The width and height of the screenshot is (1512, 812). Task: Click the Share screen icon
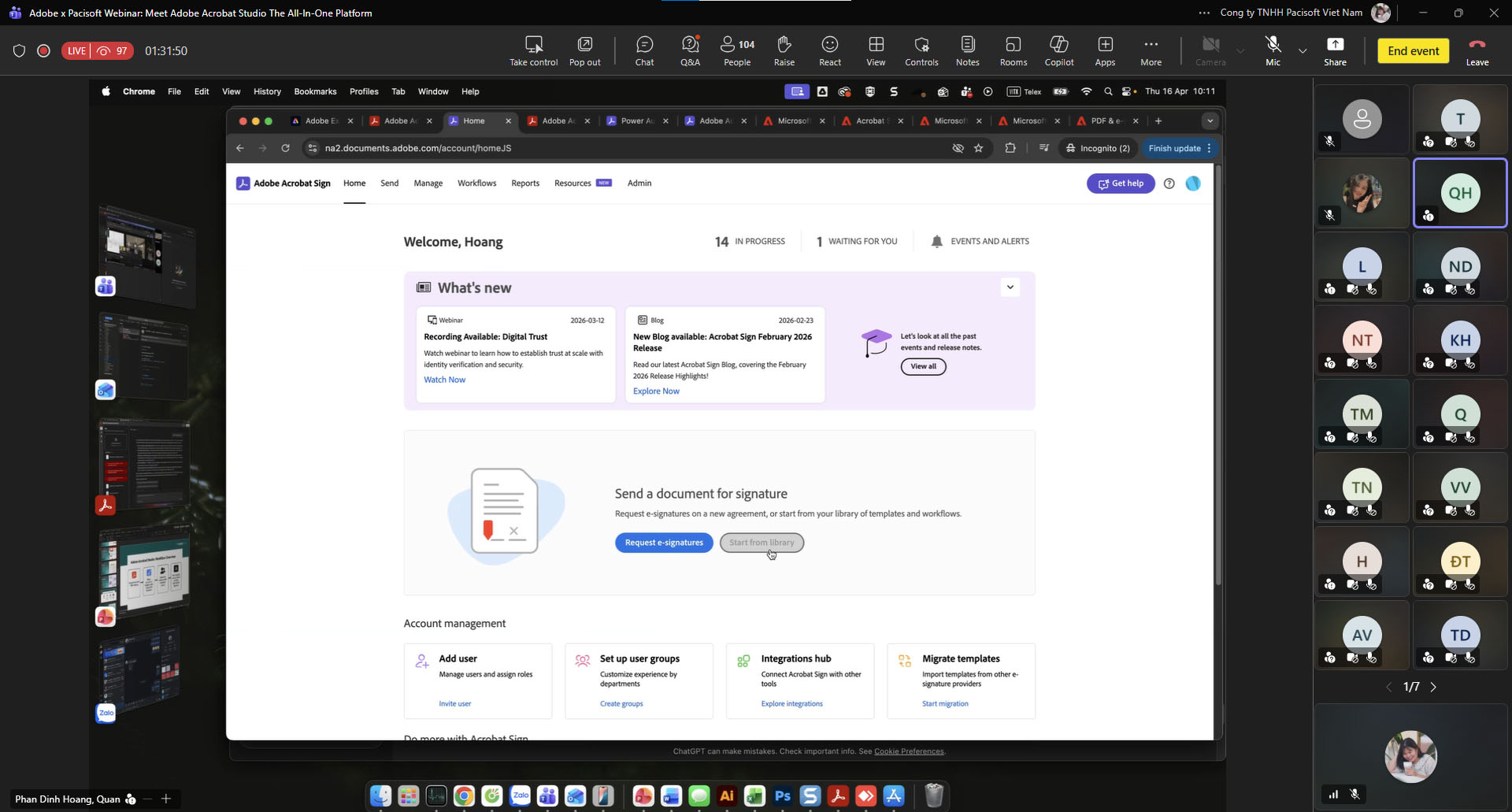coord(1335,50)
